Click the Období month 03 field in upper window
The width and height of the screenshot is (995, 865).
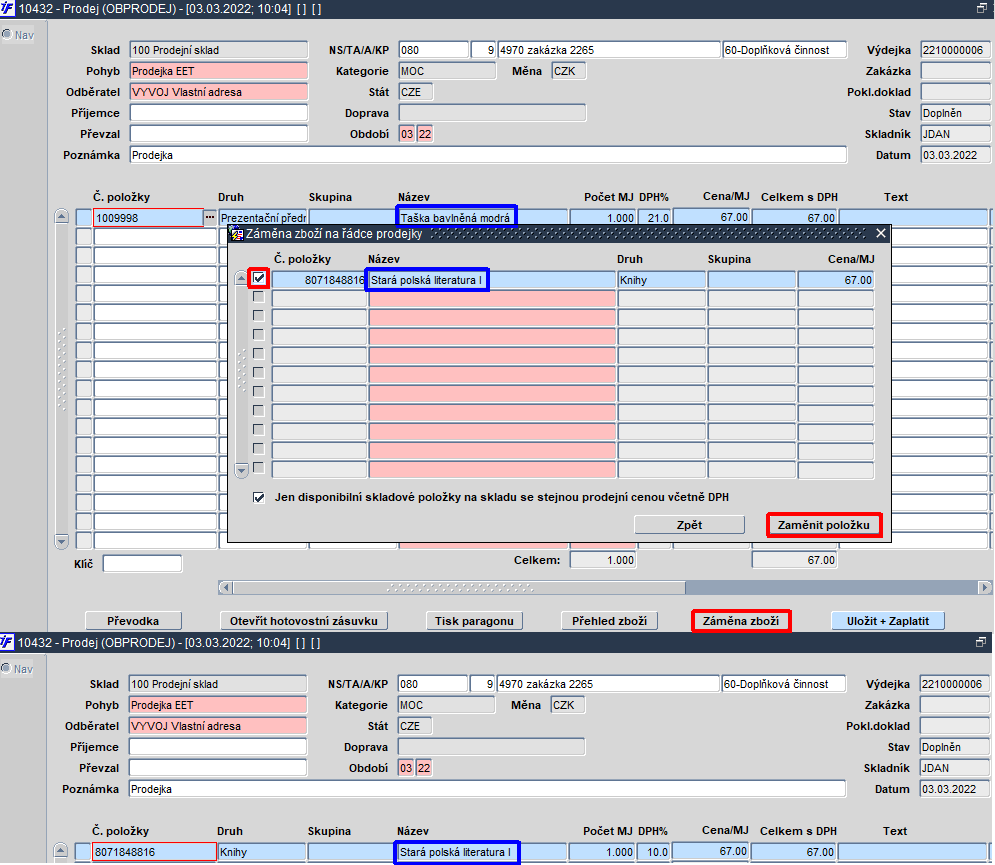pyautogui.click(x=407, y=134)
